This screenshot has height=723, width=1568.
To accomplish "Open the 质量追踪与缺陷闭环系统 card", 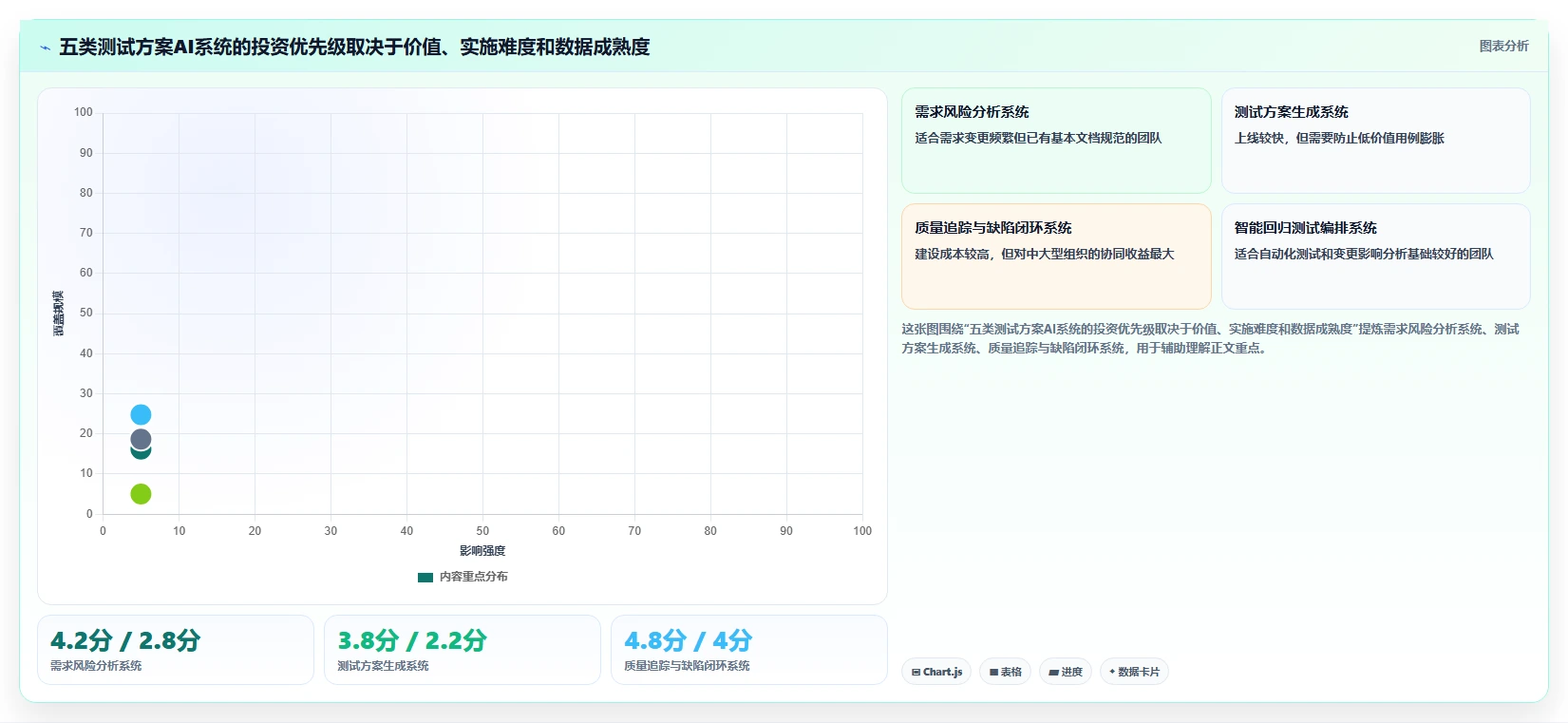I will 1056,257.
